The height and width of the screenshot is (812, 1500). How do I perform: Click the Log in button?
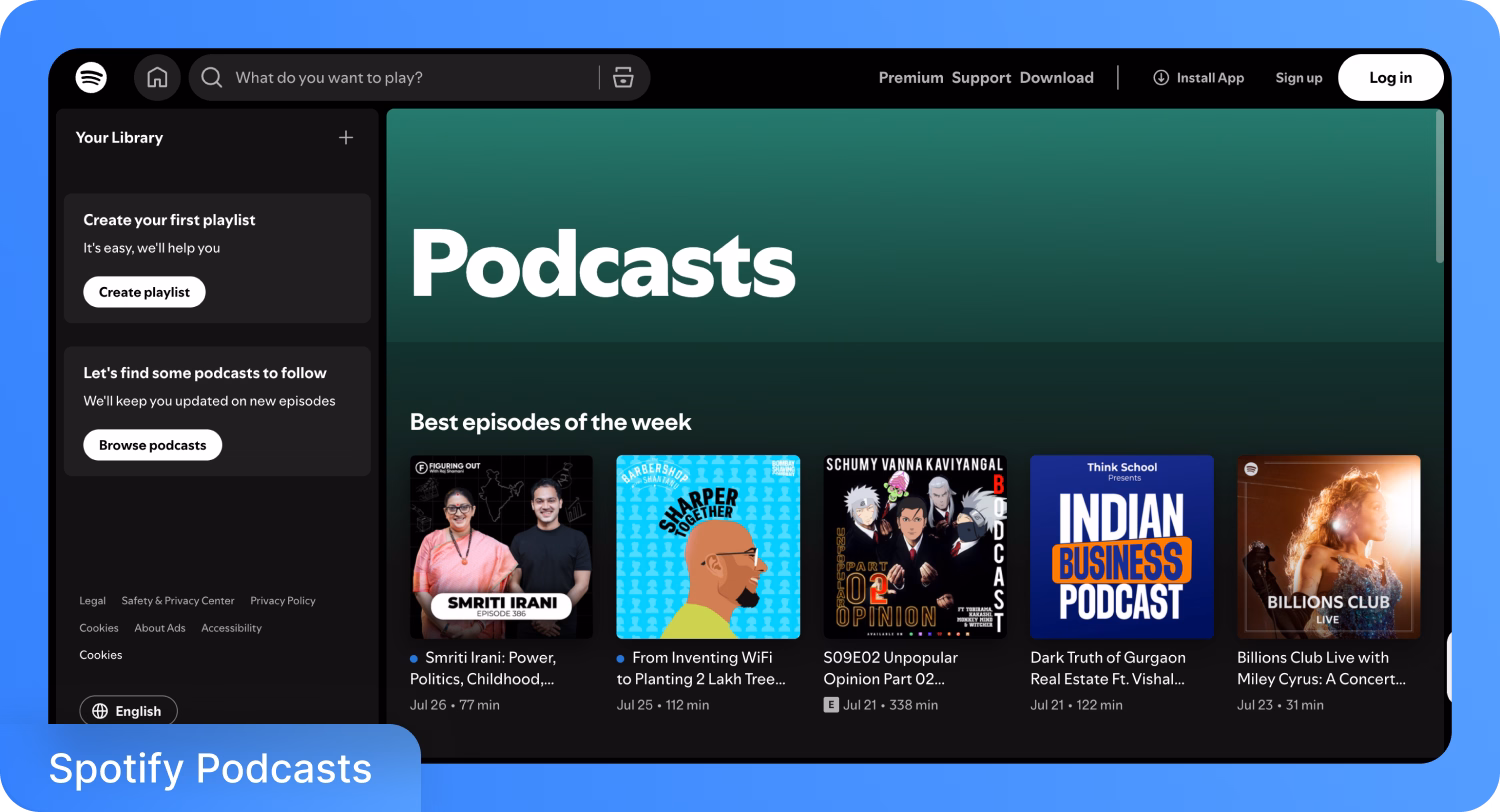pyautogui.click(x=1391, y=77)
